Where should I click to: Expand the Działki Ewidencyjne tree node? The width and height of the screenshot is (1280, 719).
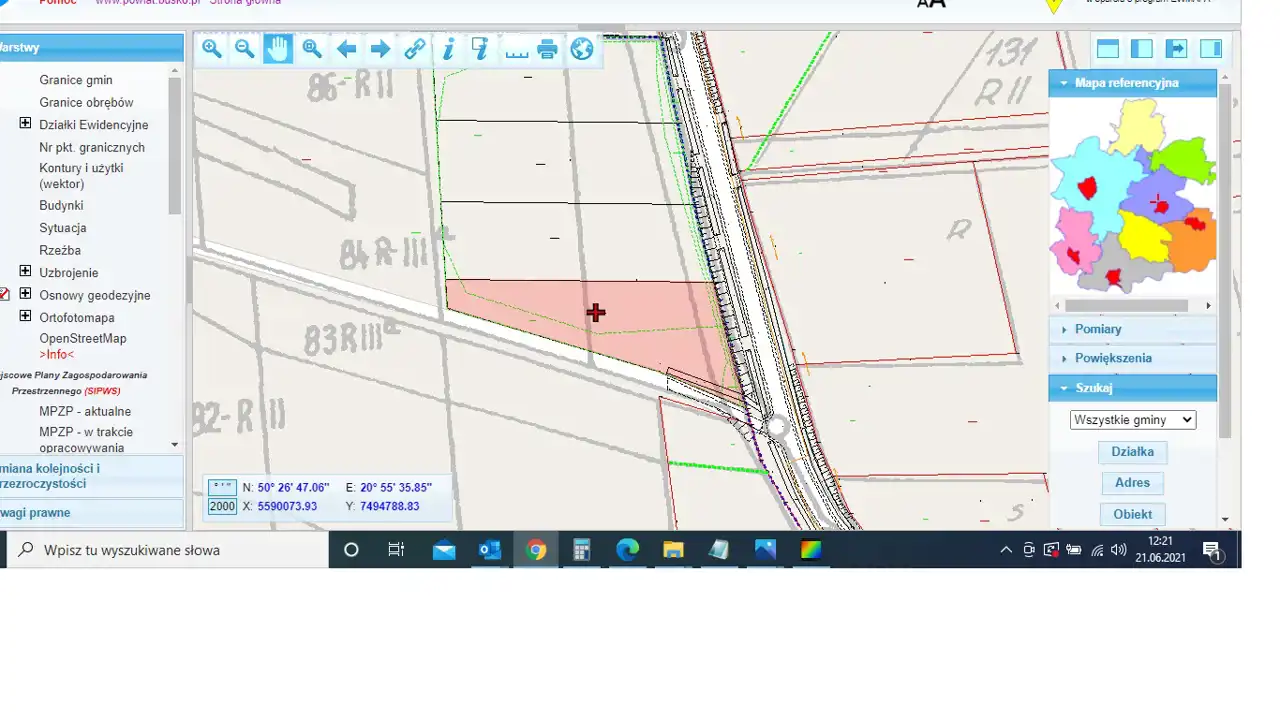(x=25, y=124)
